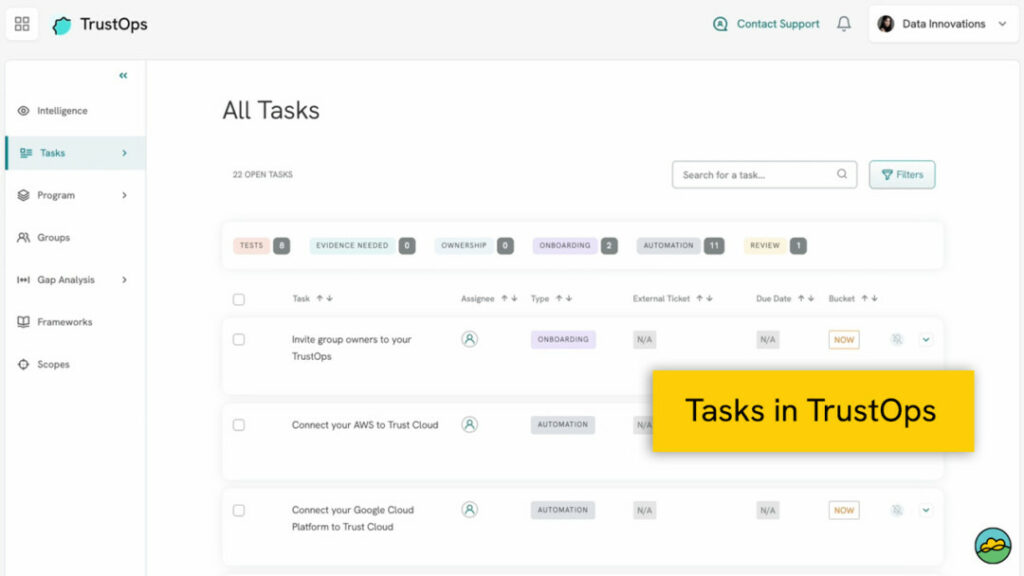The image size is (1024, 576).
Task: Click the 22 OPEN TASKS label
Action: point(263,174)
